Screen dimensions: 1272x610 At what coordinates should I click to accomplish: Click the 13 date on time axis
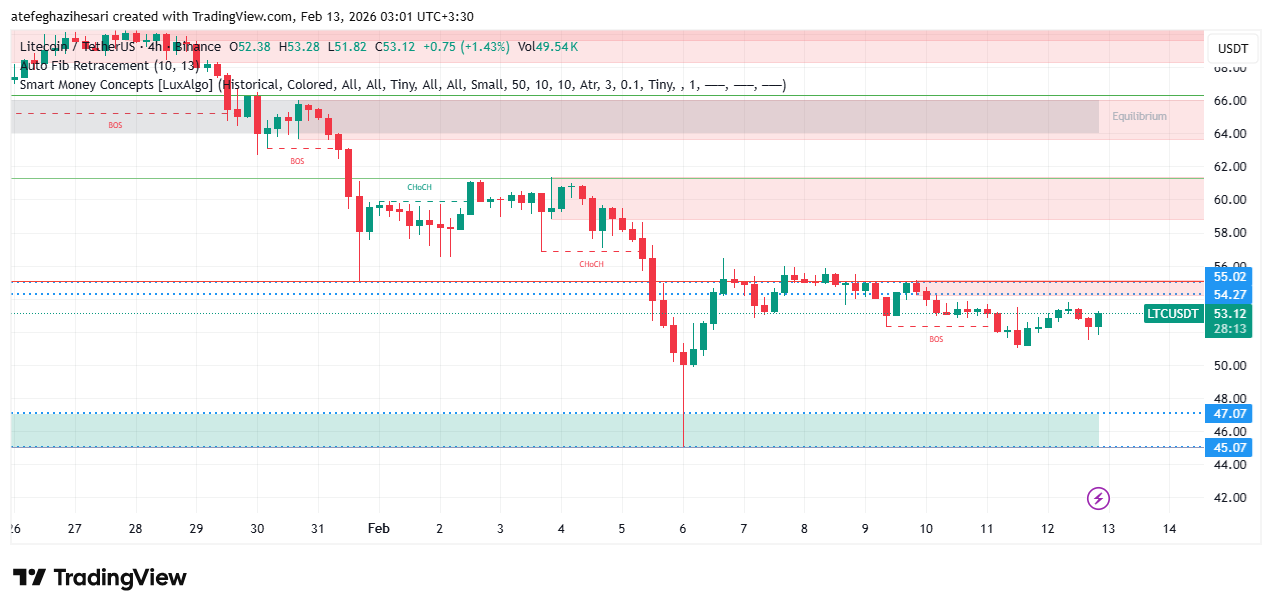pyautogui.click(x=1108, y=529)
